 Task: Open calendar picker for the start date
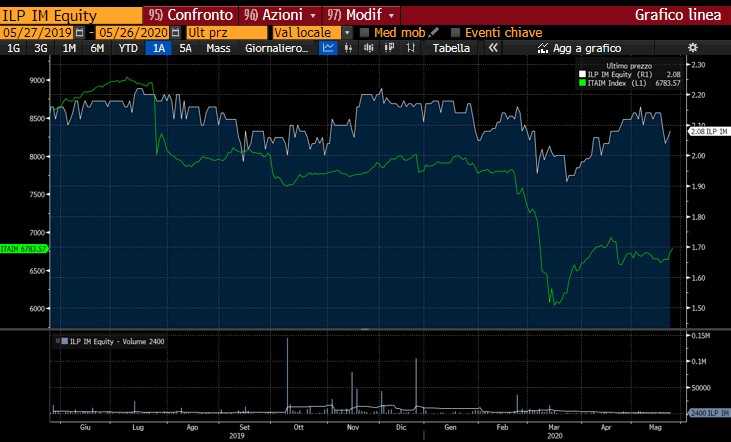(x=80, y=33)
